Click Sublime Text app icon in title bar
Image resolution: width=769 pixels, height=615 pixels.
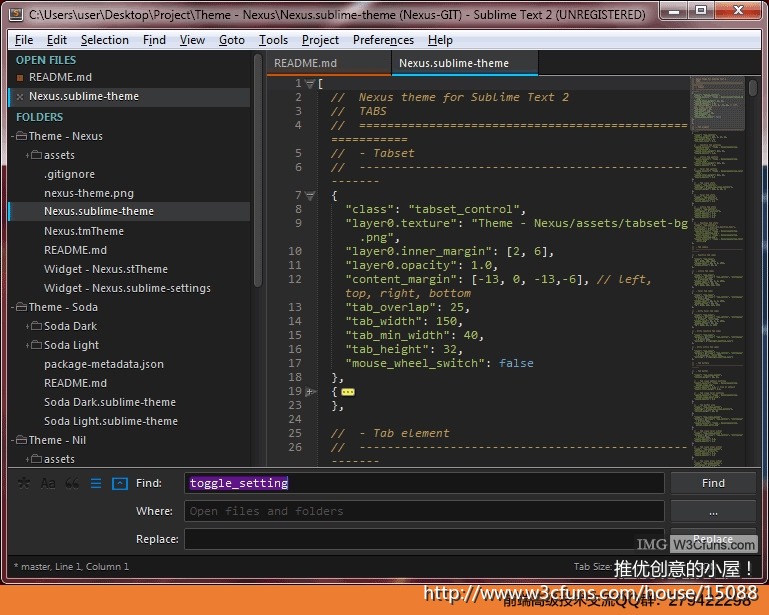(x=16, y=15)
